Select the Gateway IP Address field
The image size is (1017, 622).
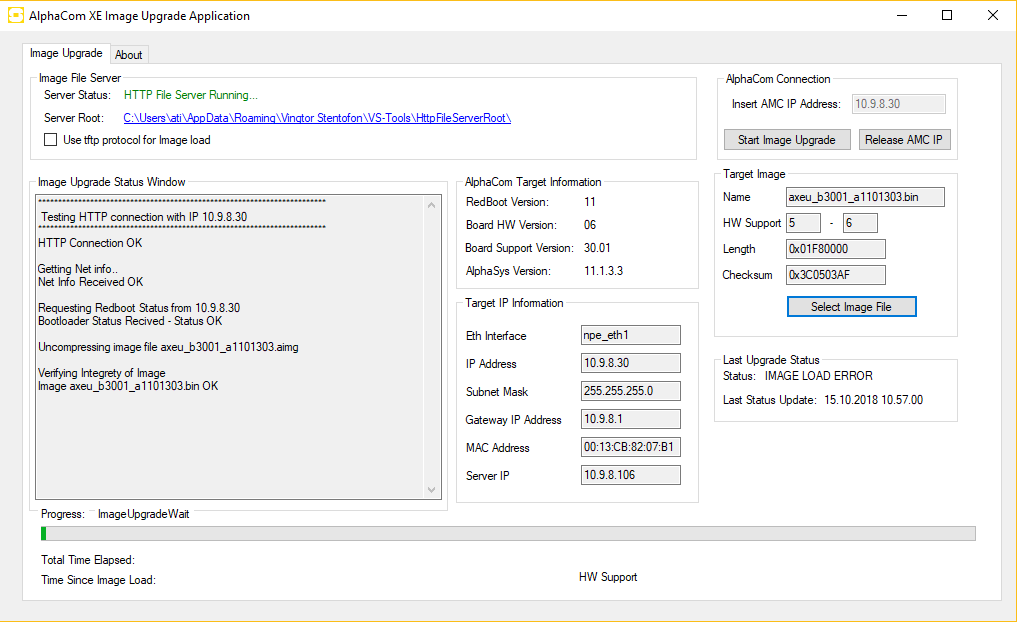(x=630, y=420)
